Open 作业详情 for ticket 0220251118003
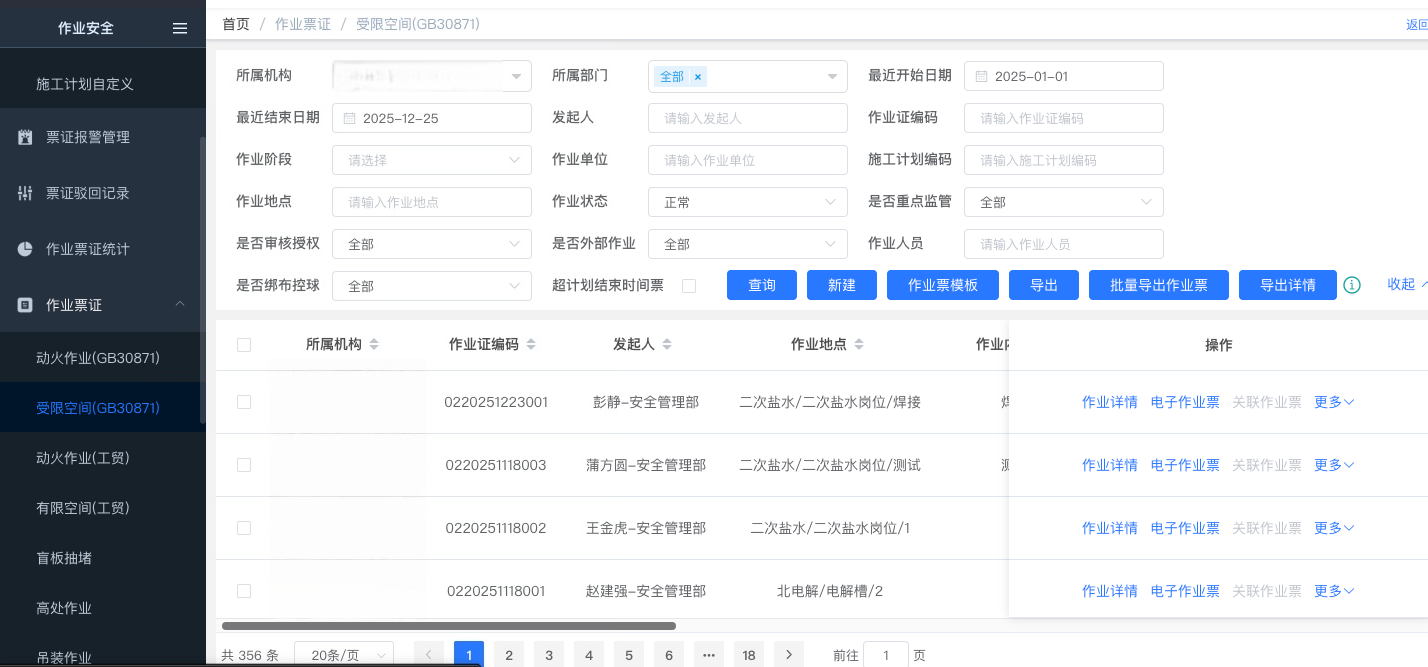 [1109, 465]
